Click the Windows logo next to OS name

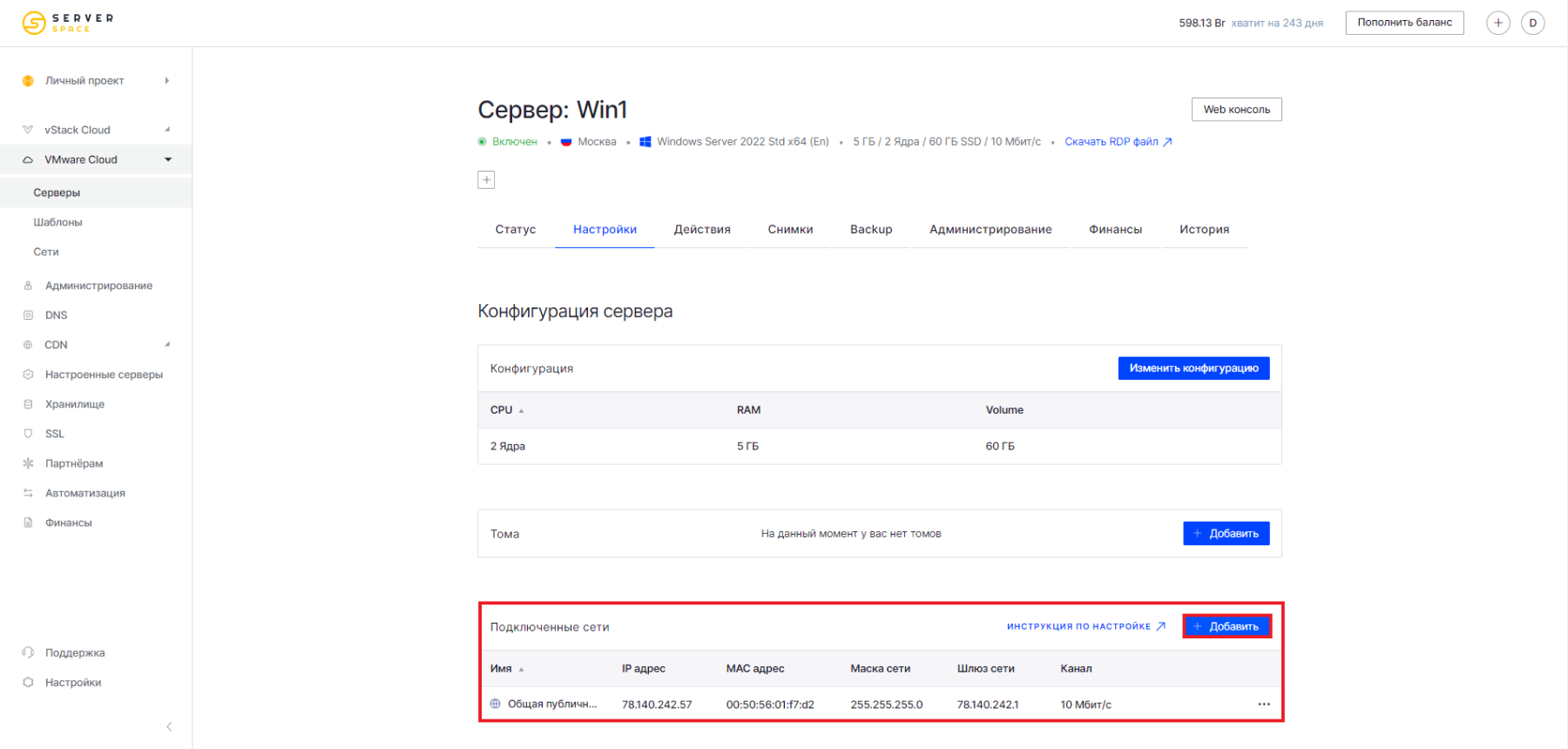645,141
